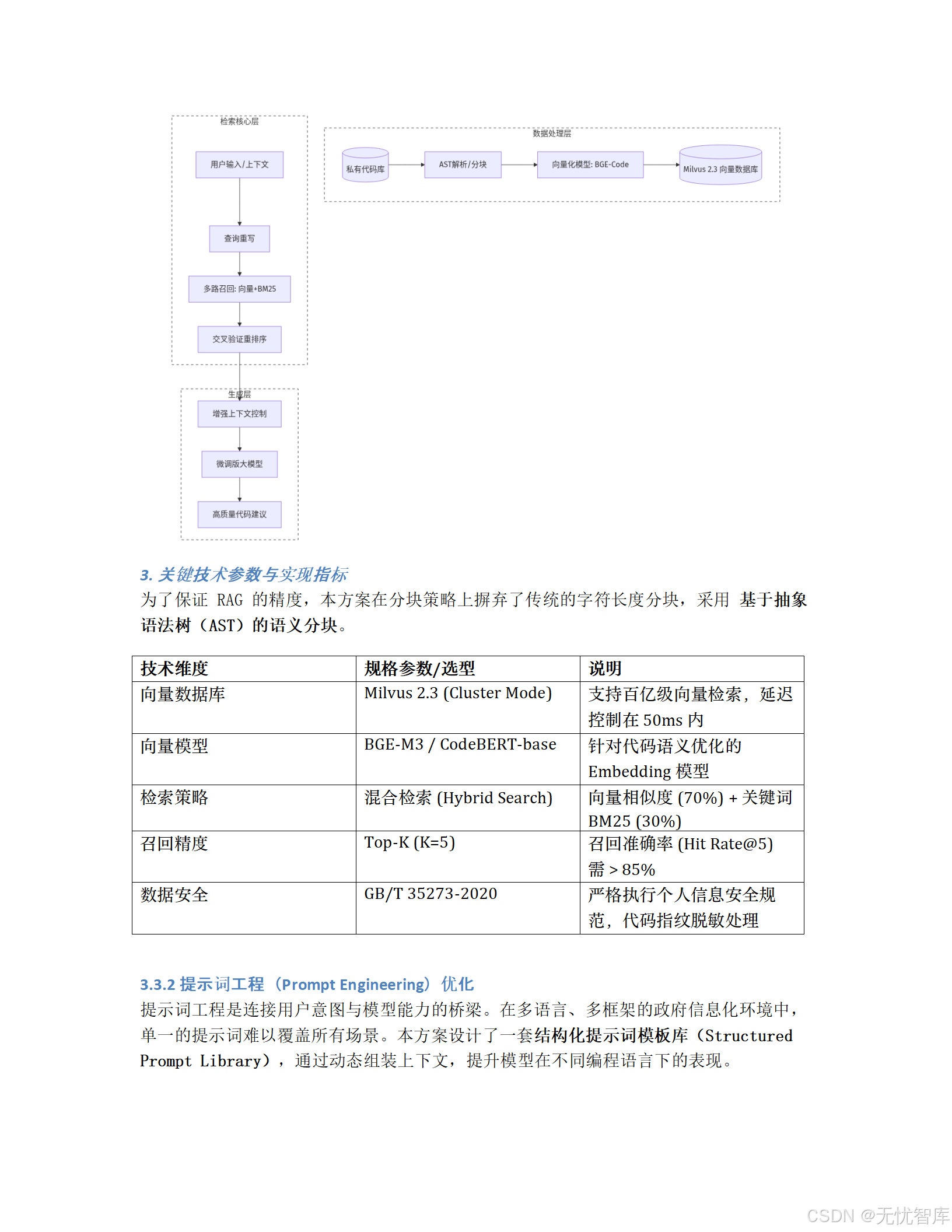952x1232 pixels.
Task: Click the Milvus 2.3 (Cluster Mode) table cell
Action: click(457, 693)
